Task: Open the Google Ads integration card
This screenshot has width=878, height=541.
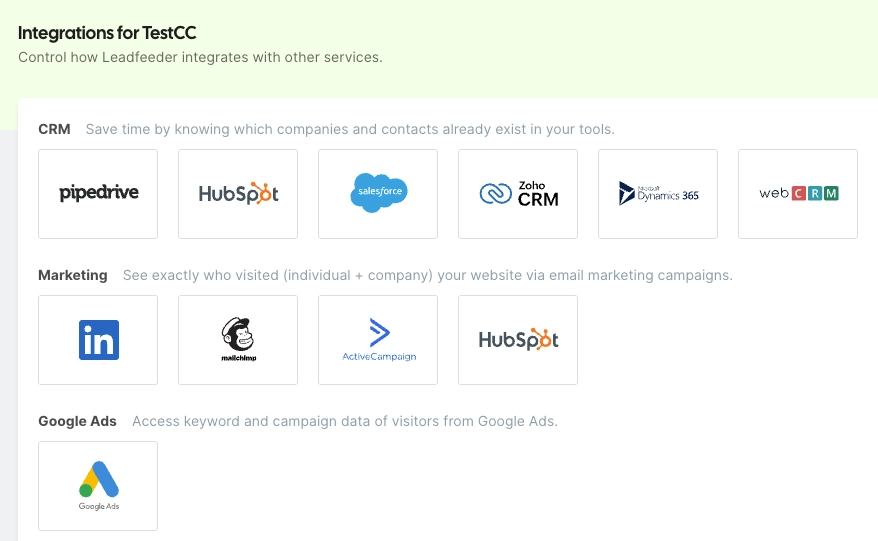Action: click(98, 486)
